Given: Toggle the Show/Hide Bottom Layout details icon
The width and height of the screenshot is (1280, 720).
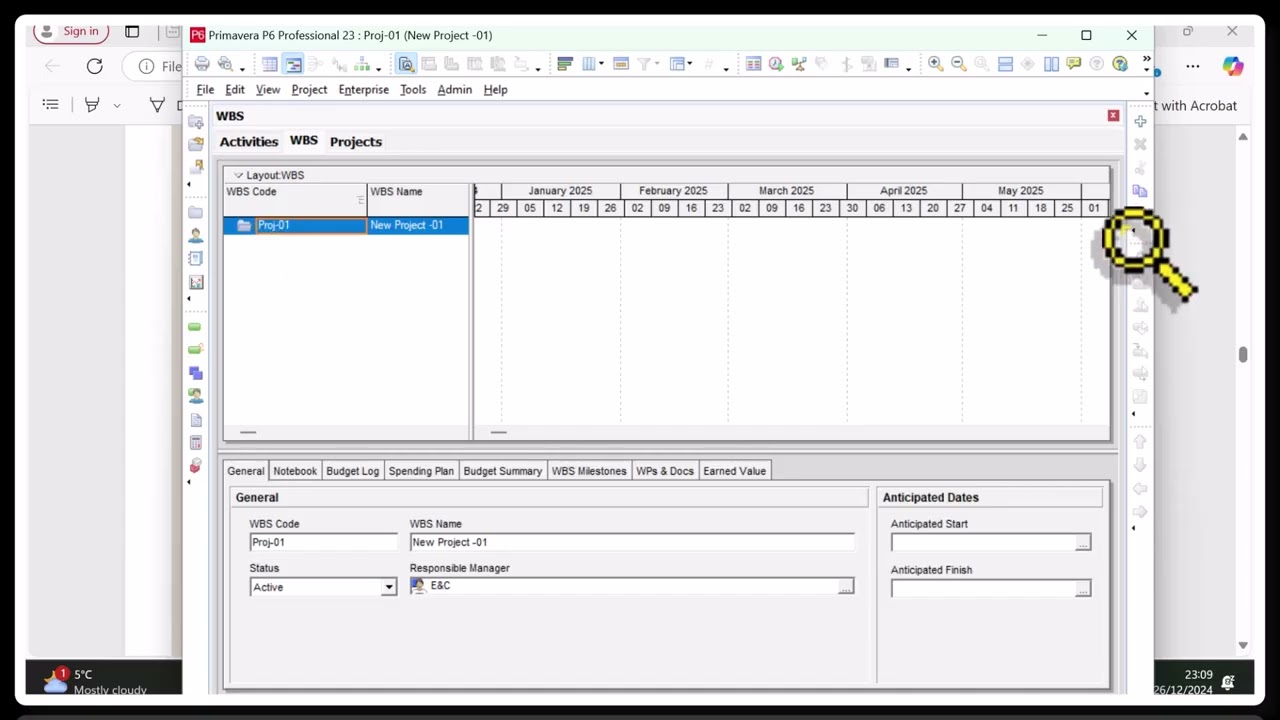Looking at the screenshot, I should [406, 64].
